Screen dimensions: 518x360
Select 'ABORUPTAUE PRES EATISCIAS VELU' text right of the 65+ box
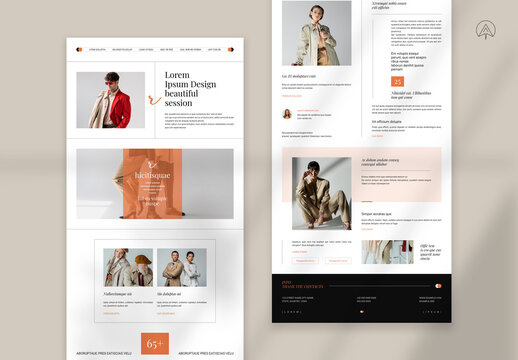point(206,353)
